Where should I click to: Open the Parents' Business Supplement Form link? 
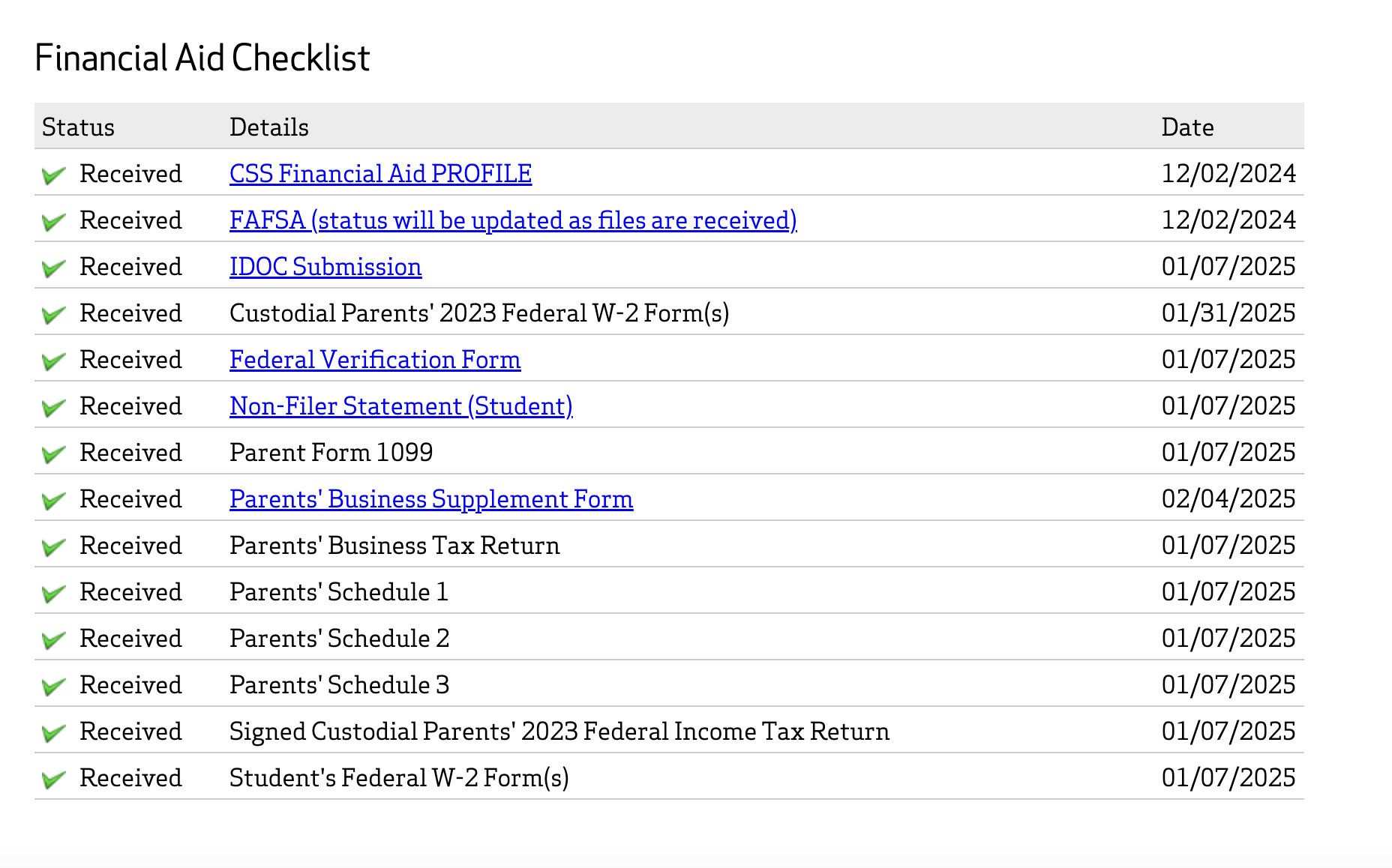[431, 499]
